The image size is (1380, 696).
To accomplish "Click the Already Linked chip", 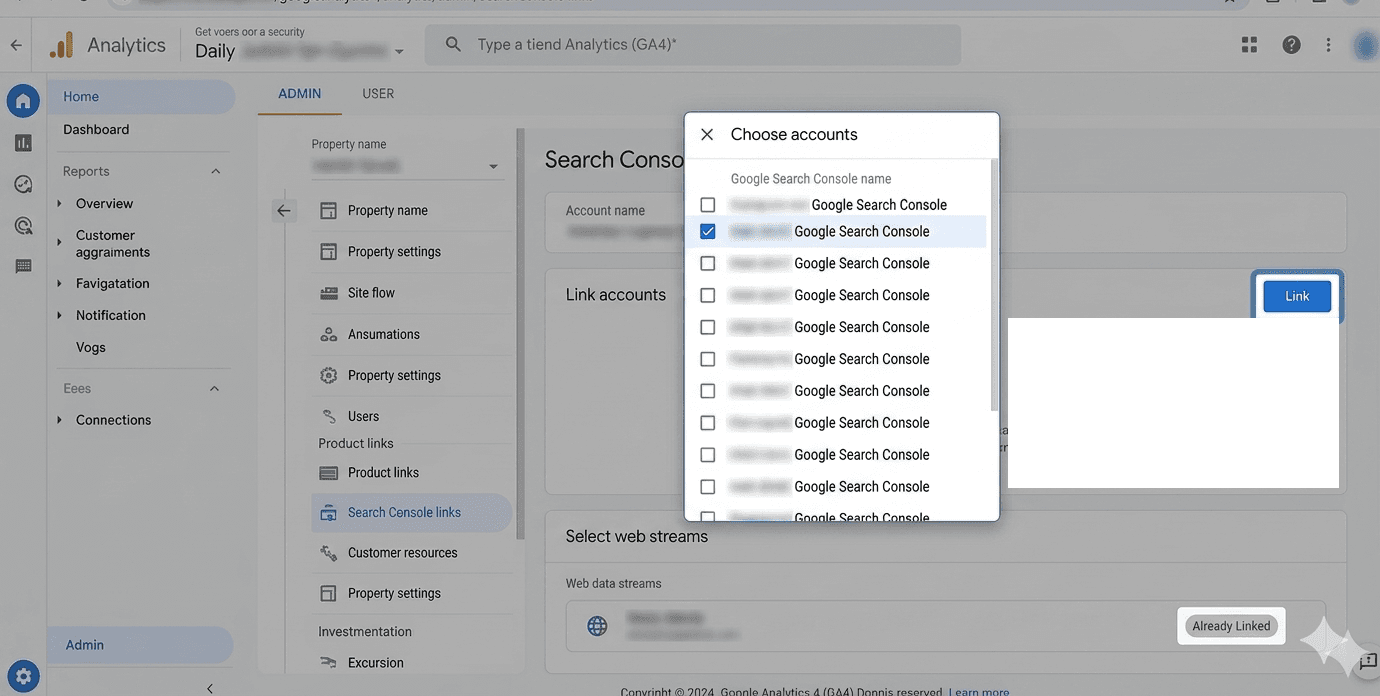I will tap(1231, 626).
